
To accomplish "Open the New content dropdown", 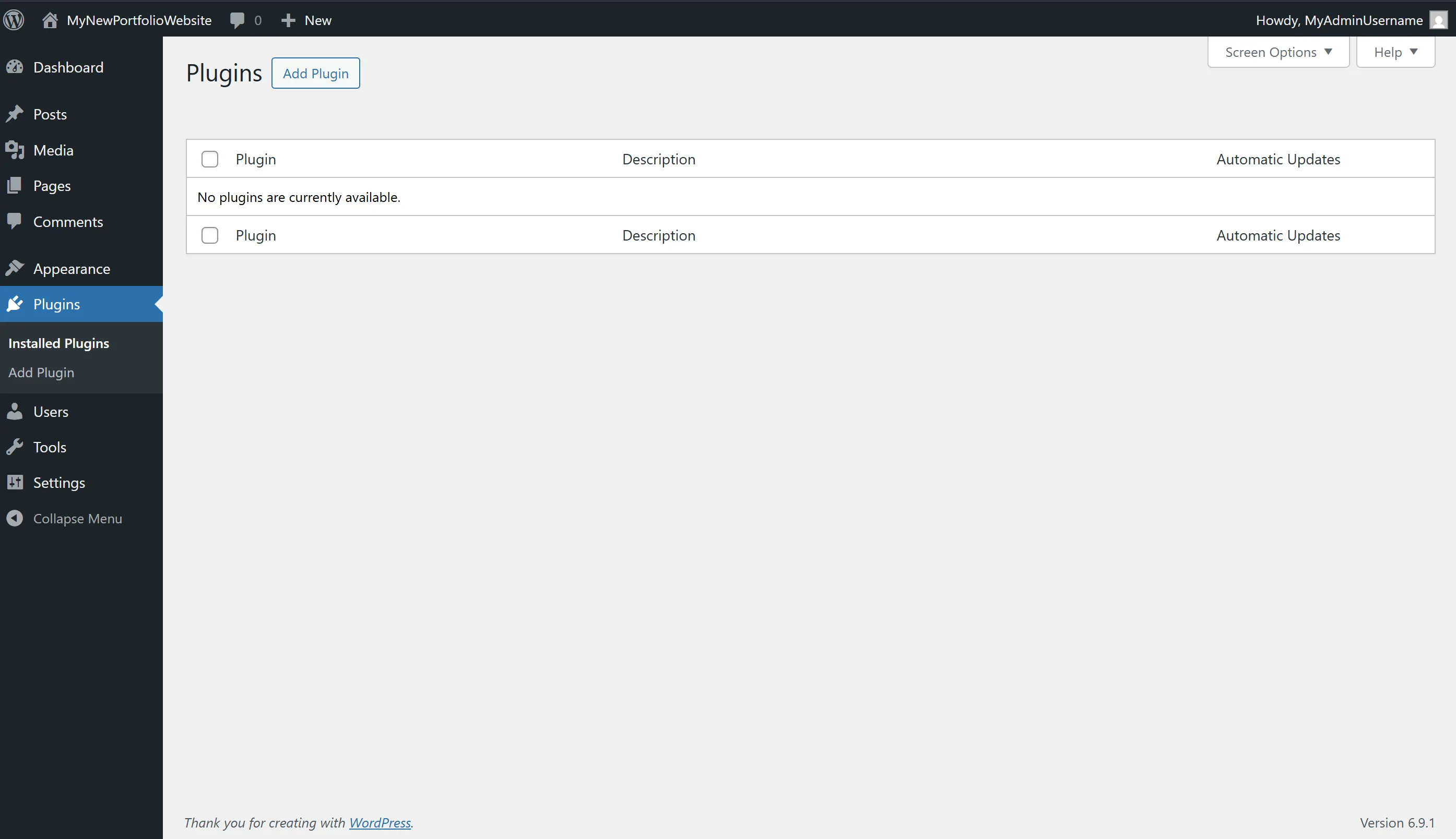I will click(306, 20).
